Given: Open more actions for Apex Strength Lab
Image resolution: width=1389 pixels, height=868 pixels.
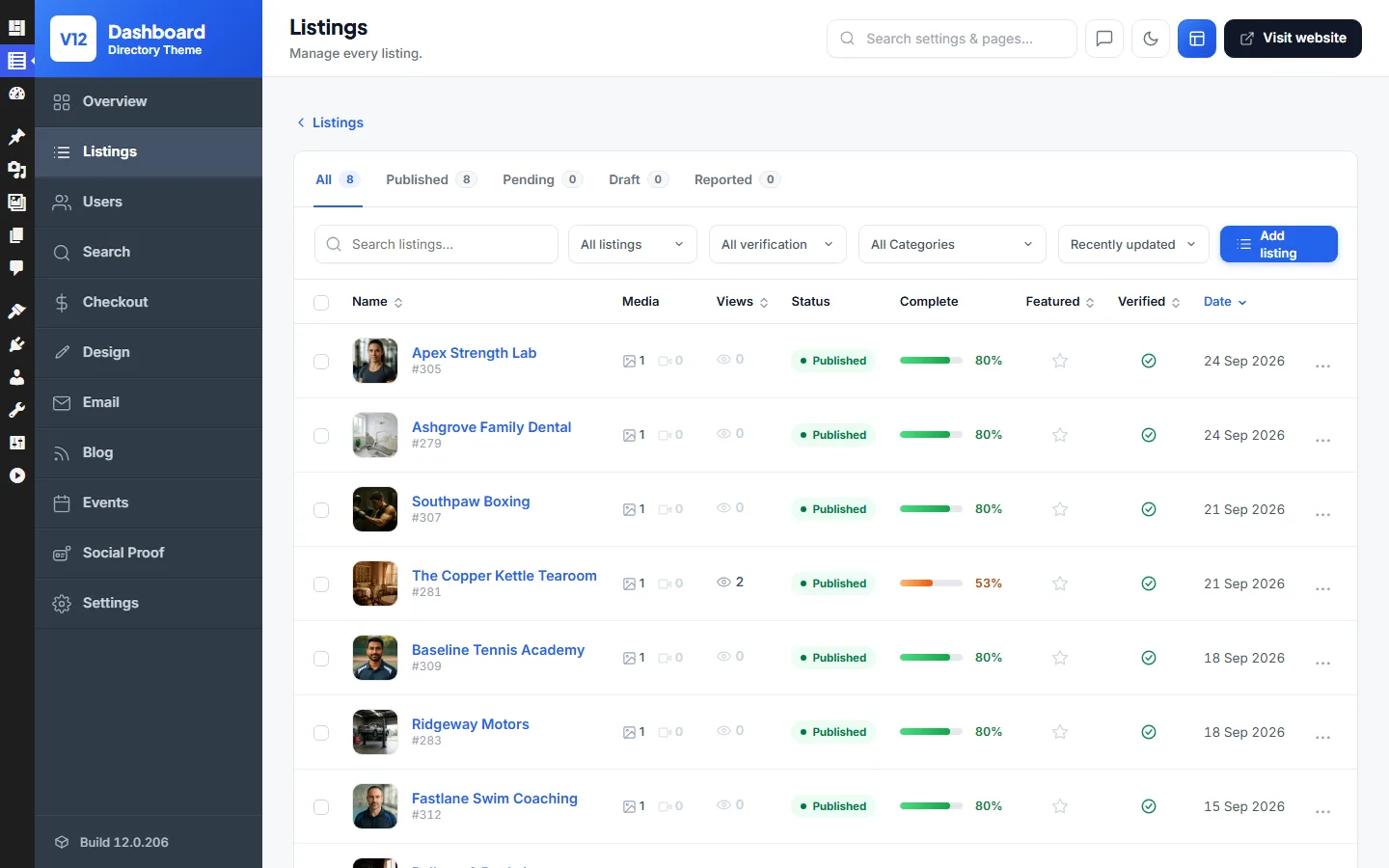Looking at the screenshot, I should [1322, 365].
